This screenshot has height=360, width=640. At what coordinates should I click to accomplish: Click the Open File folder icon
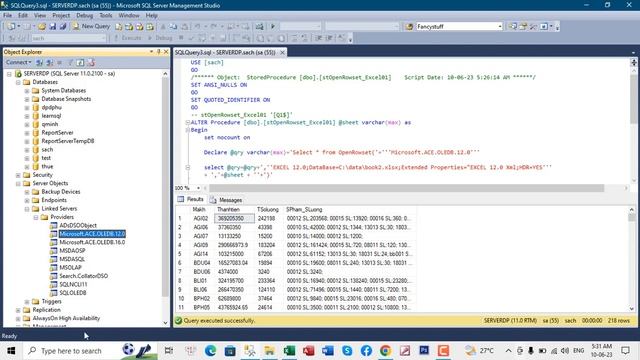[x=42, y=27]
